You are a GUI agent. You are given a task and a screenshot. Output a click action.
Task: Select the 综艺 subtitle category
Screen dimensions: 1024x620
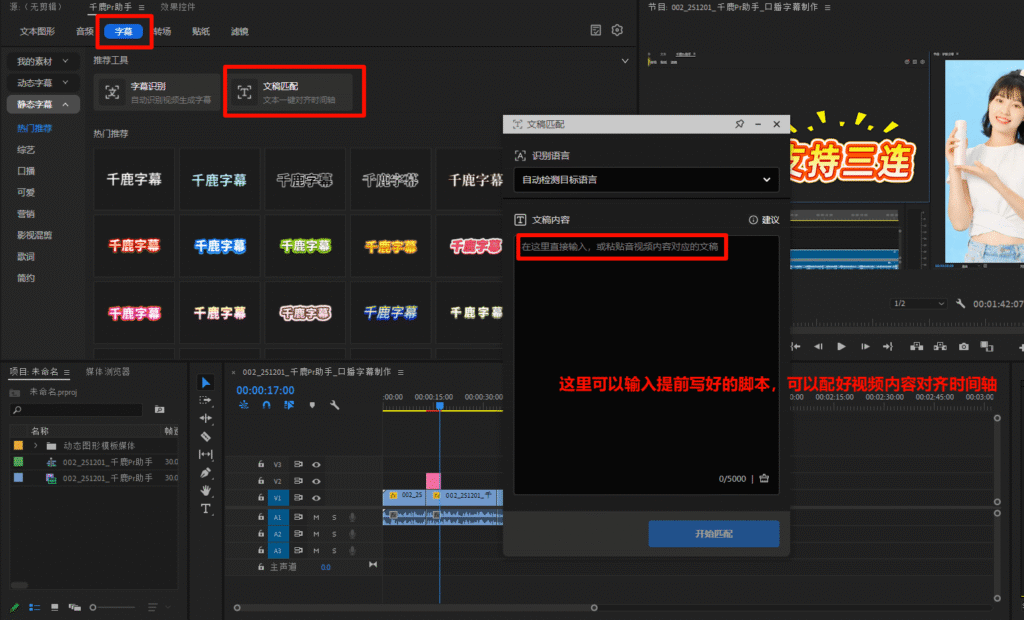[x=26, y=150]
